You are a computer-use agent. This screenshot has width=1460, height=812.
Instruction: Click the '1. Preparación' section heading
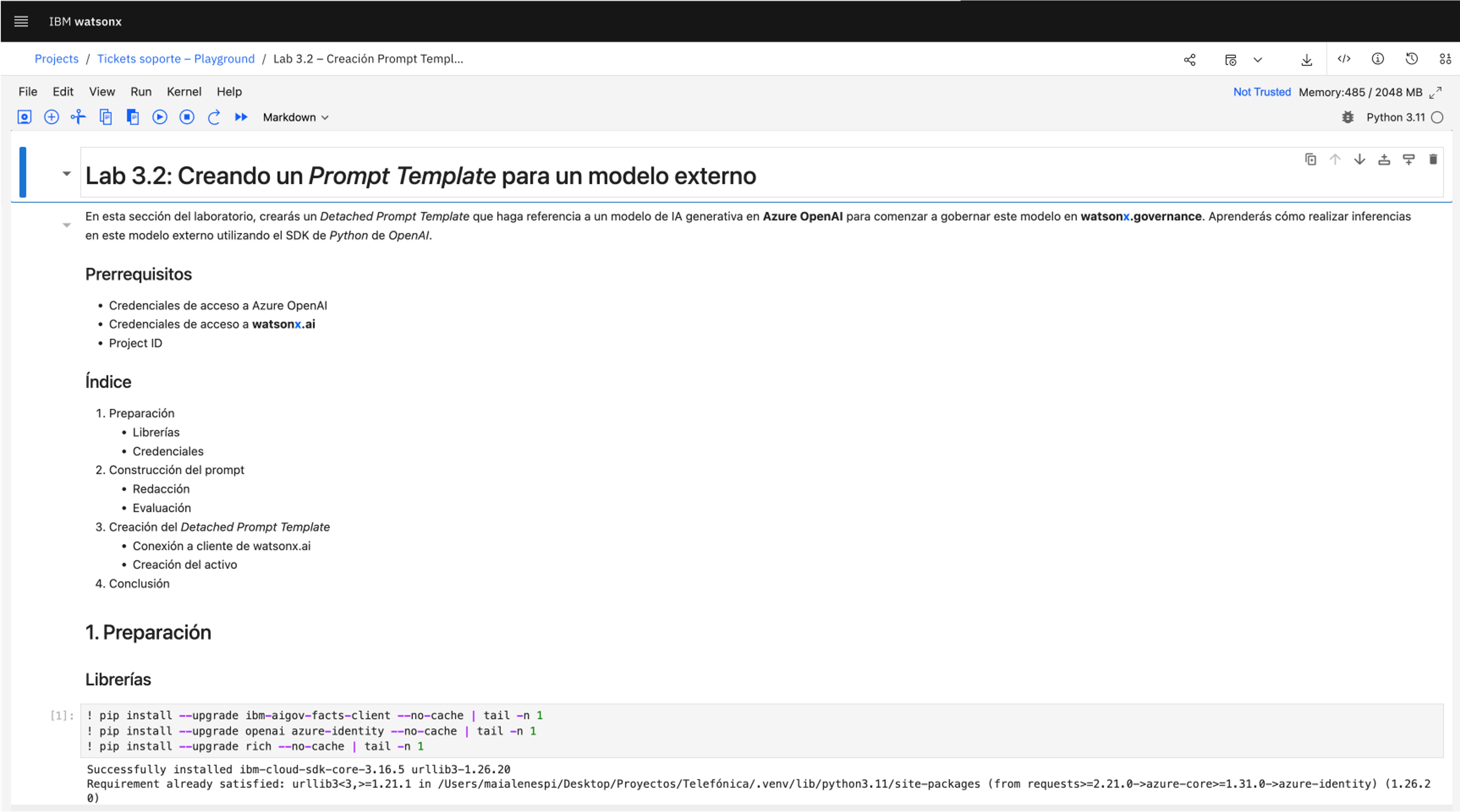click(x=148, y=632)
